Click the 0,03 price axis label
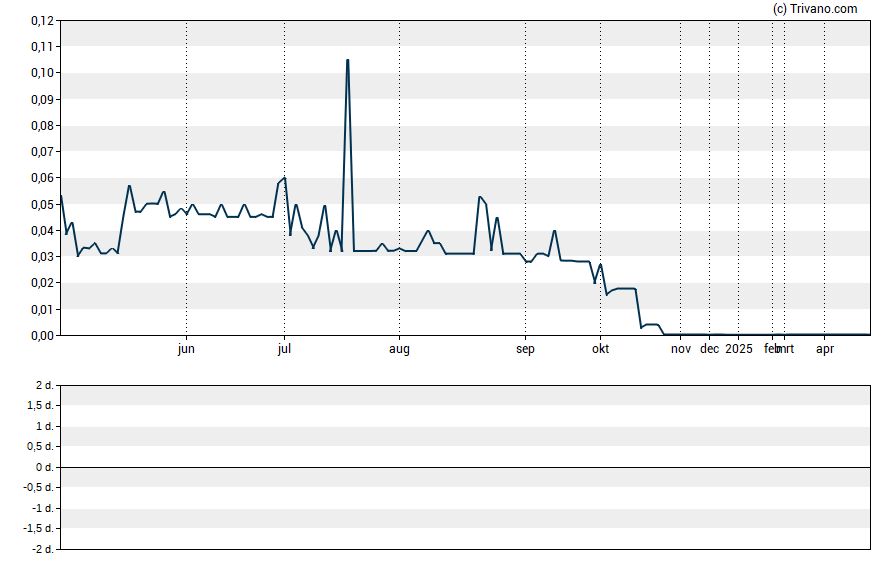The height and width of the screenshot is (565, 888). pos(42,256)
